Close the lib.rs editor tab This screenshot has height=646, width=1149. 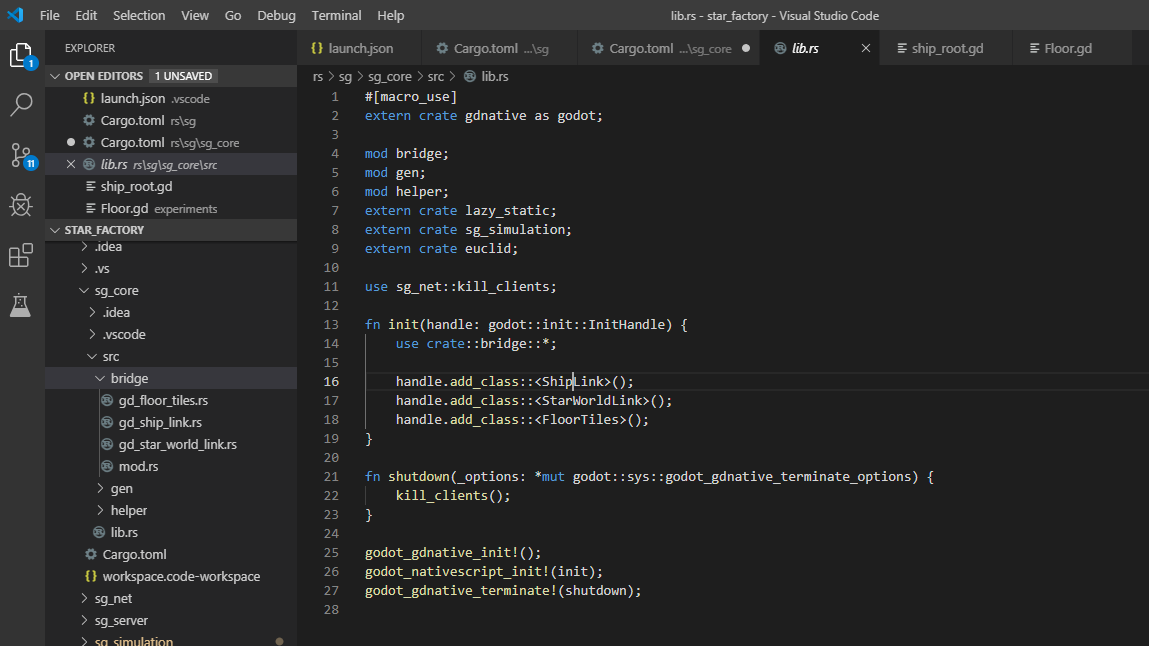click(866, 47)
